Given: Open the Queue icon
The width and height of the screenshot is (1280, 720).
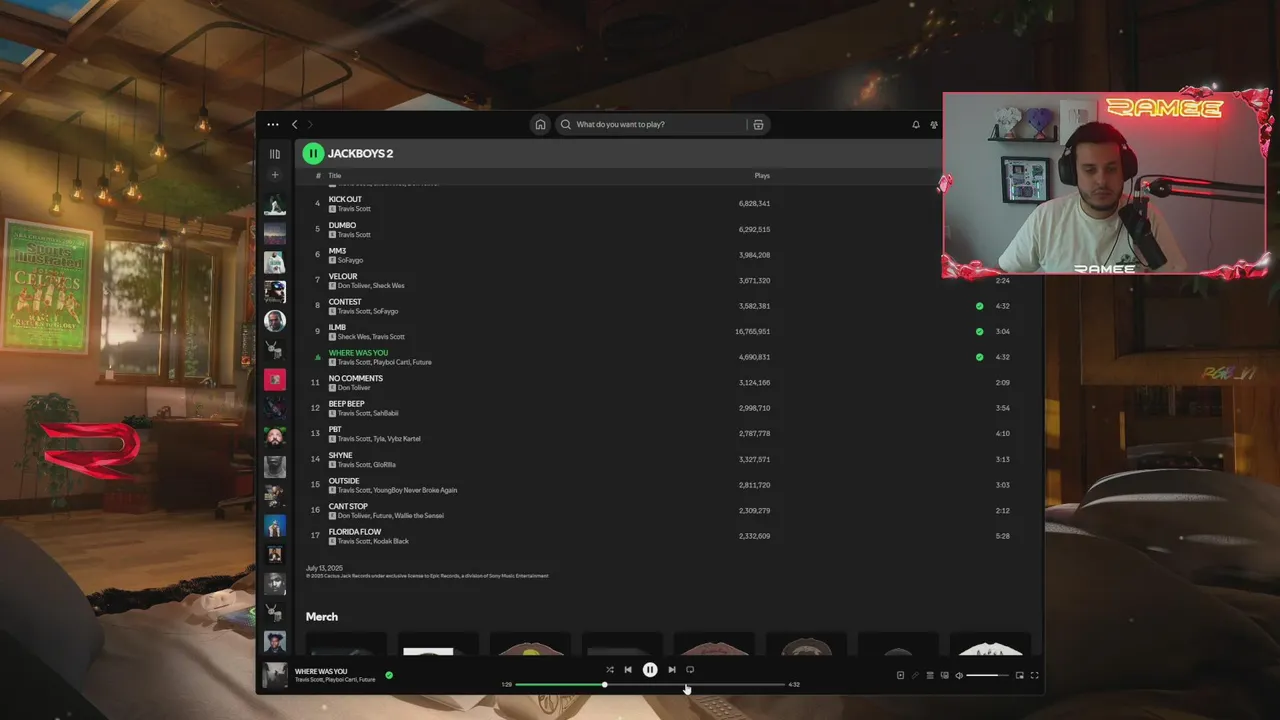Looking at the screenshot, I should click(x=930, y=675).
